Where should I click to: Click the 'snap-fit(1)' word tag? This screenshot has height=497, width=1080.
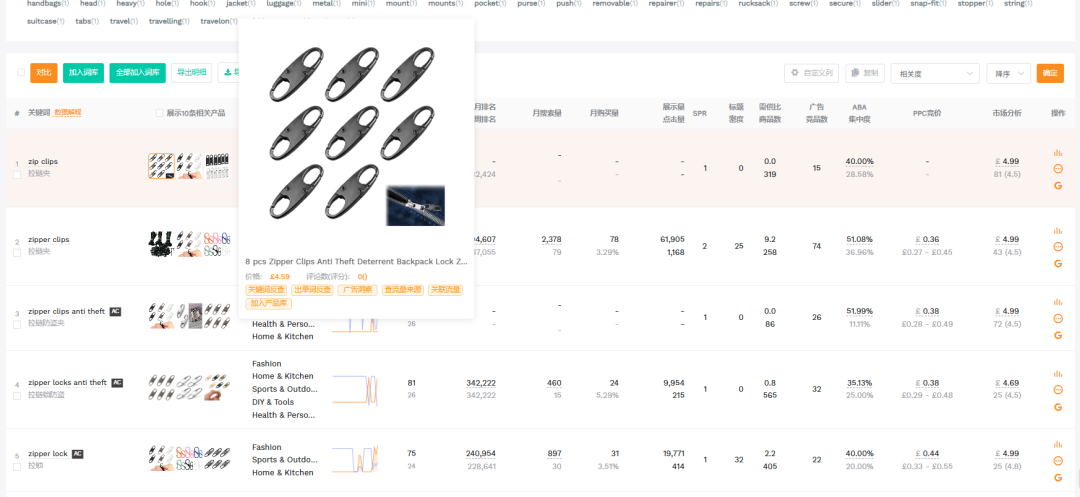tap(928, 3)
